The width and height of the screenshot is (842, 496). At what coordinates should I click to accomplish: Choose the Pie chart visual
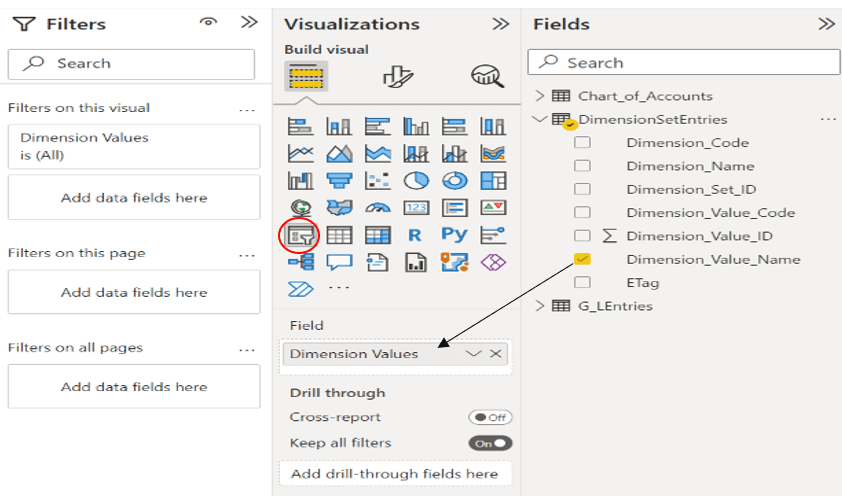[x=416, y=181]
